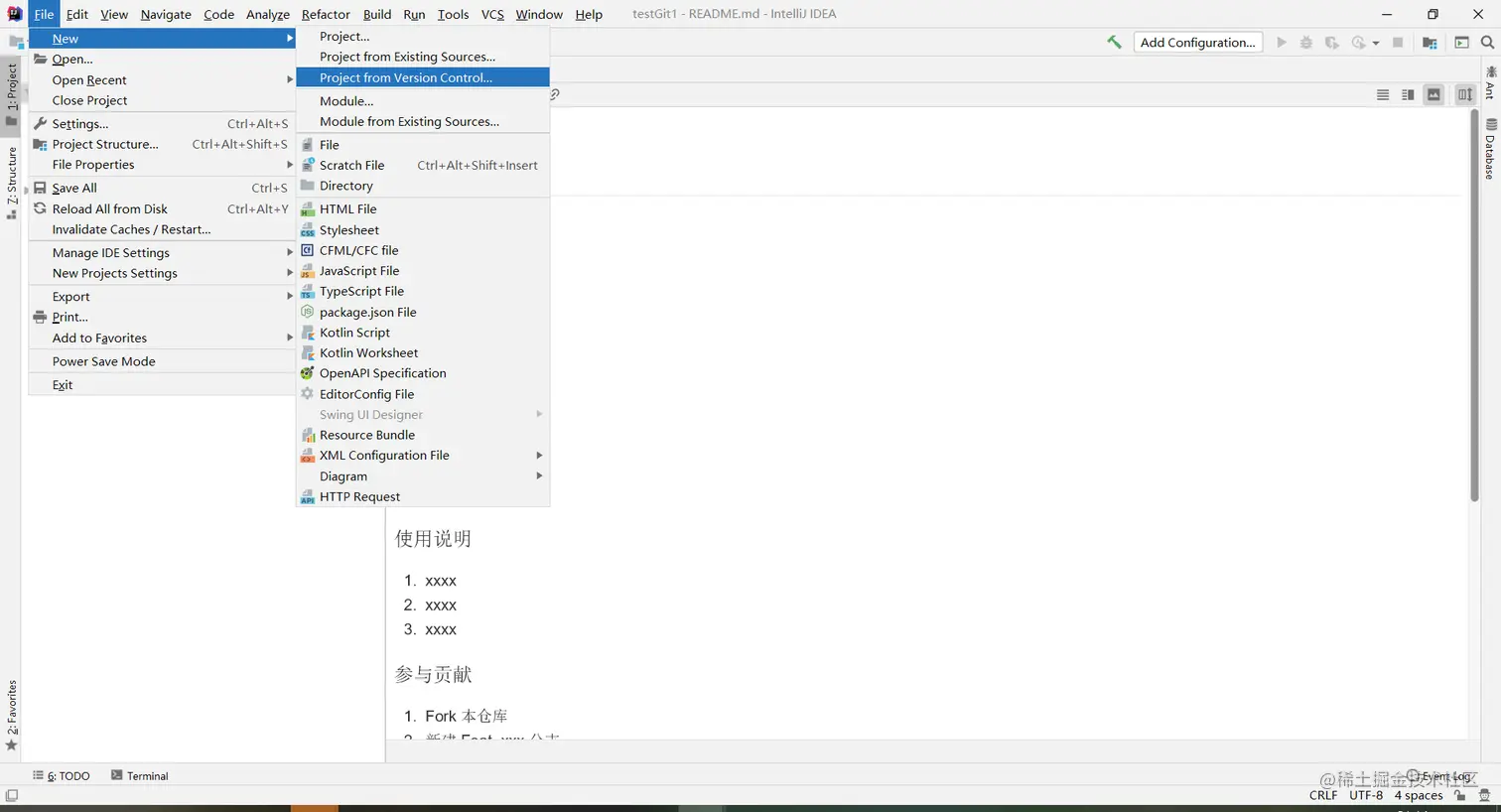Open Settings from File menu
Viewport: 1501px width, 812px height.
[x=163, y=124]
